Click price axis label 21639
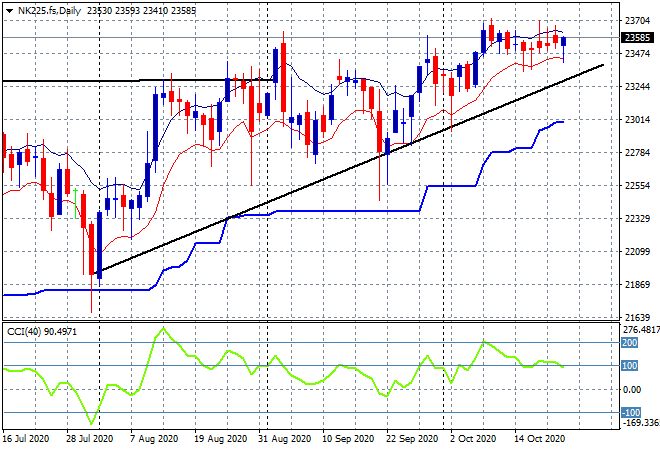The height and width of the screenshot is (450, 660). tap(637, 317)
